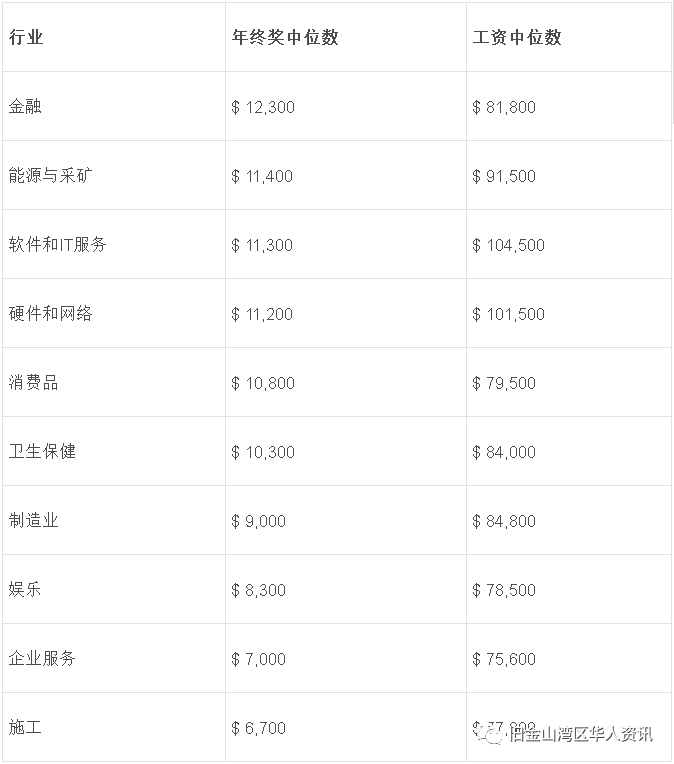Click the 娱乐 row label
674x764 pixels.
[x=25, y=590]
